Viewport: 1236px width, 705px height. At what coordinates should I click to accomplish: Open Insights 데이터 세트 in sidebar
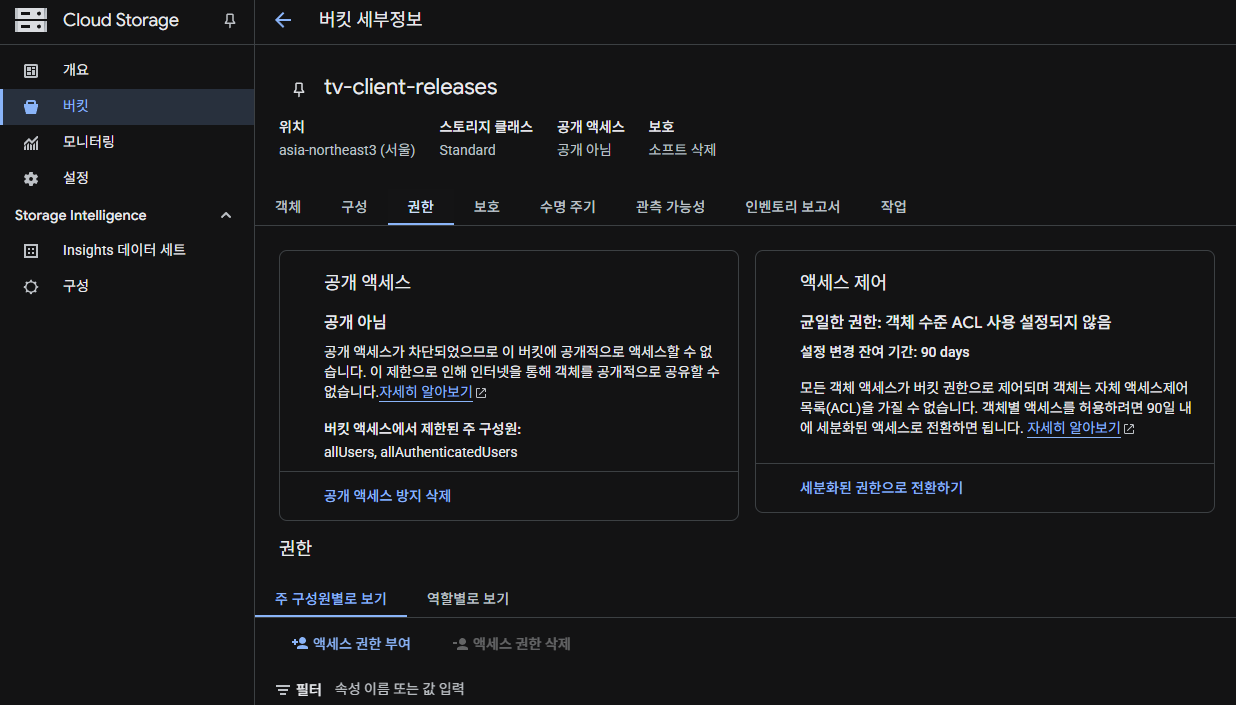tap(127, 250)
